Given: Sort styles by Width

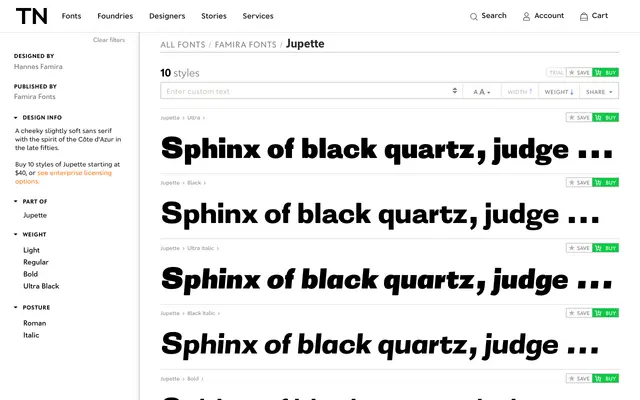Looking at the screenshot, I should point(520,92).
